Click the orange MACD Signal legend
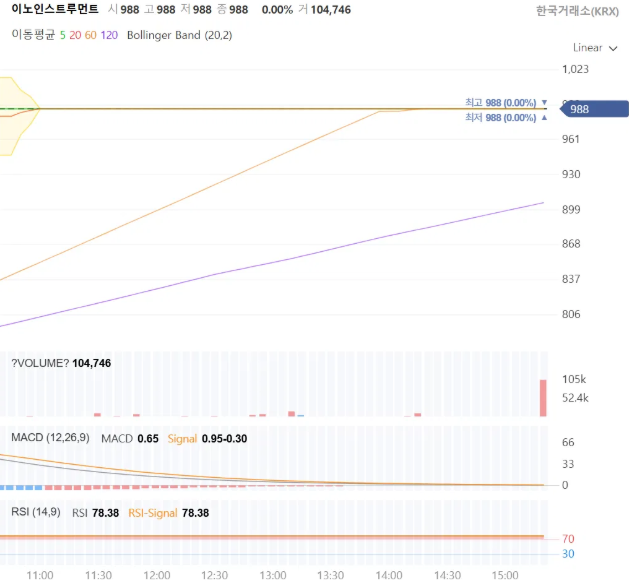Image resolution: width=629 pixels, height=581 pixels. [182, 439]
